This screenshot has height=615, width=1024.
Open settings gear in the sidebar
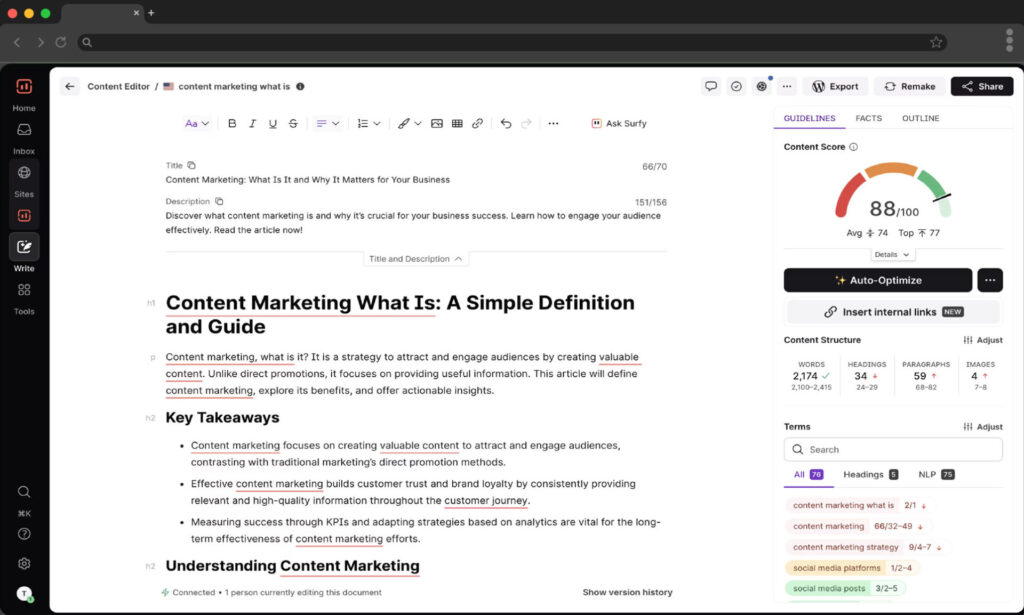pos(24,563)
